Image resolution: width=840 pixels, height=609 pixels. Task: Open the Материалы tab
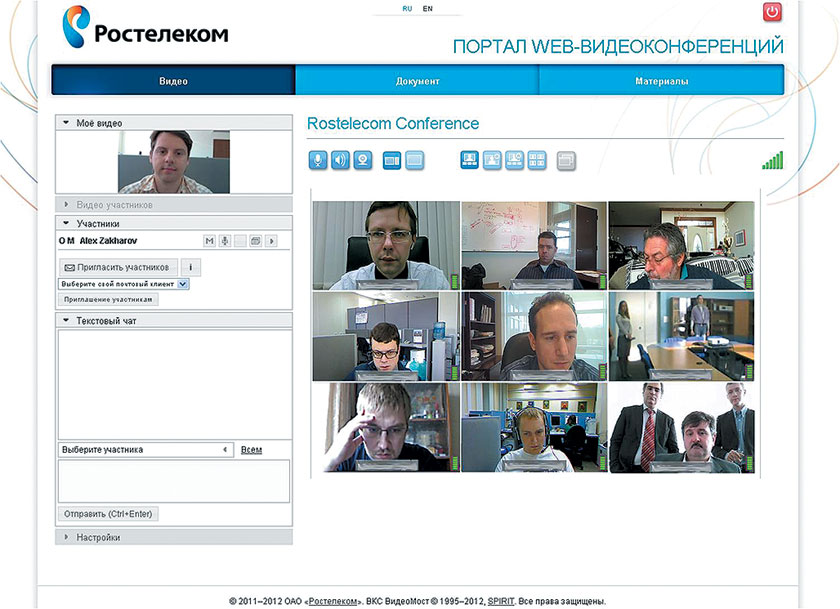tap(661, 81)
